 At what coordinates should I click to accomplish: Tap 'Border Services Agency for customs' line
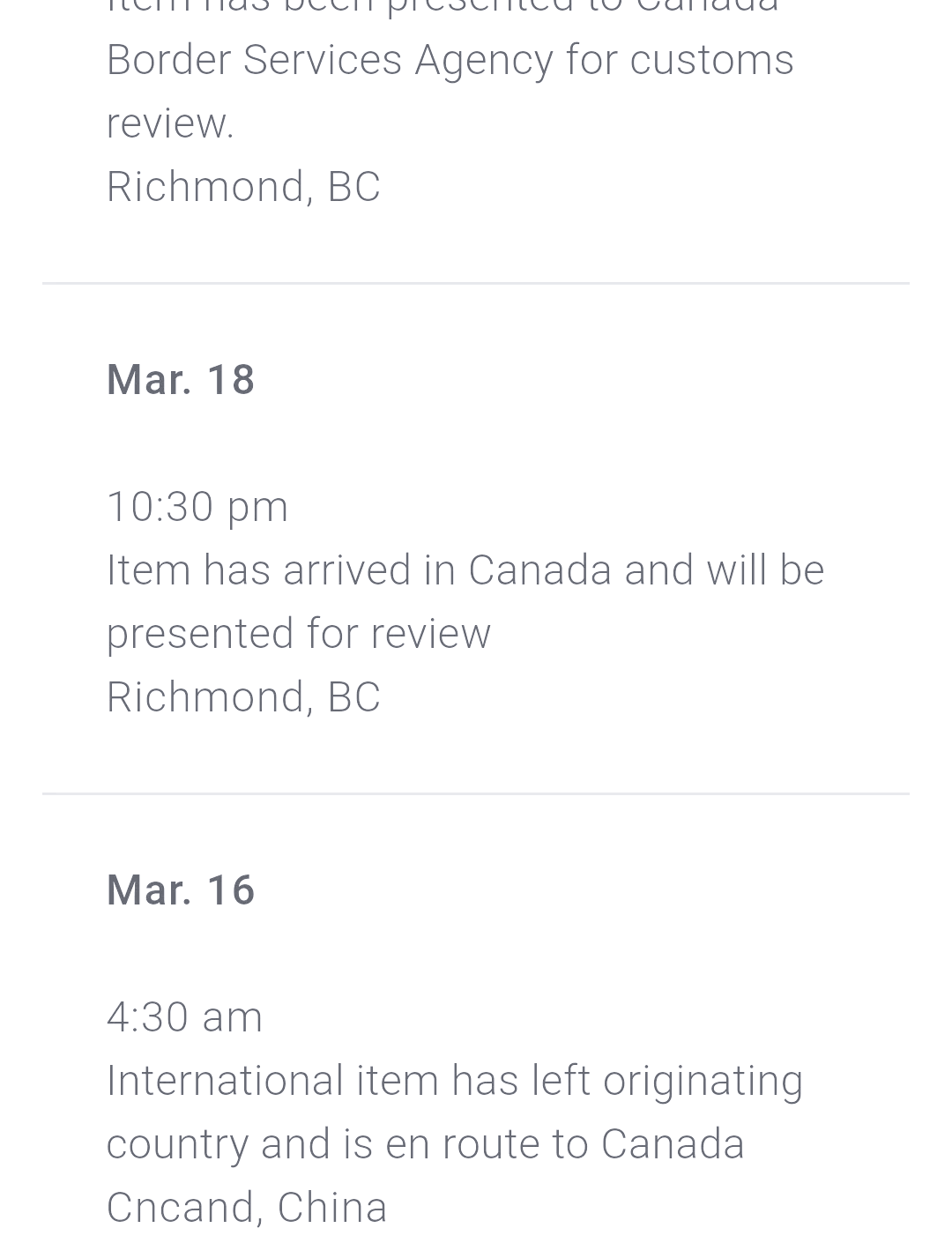pos(450,61)
